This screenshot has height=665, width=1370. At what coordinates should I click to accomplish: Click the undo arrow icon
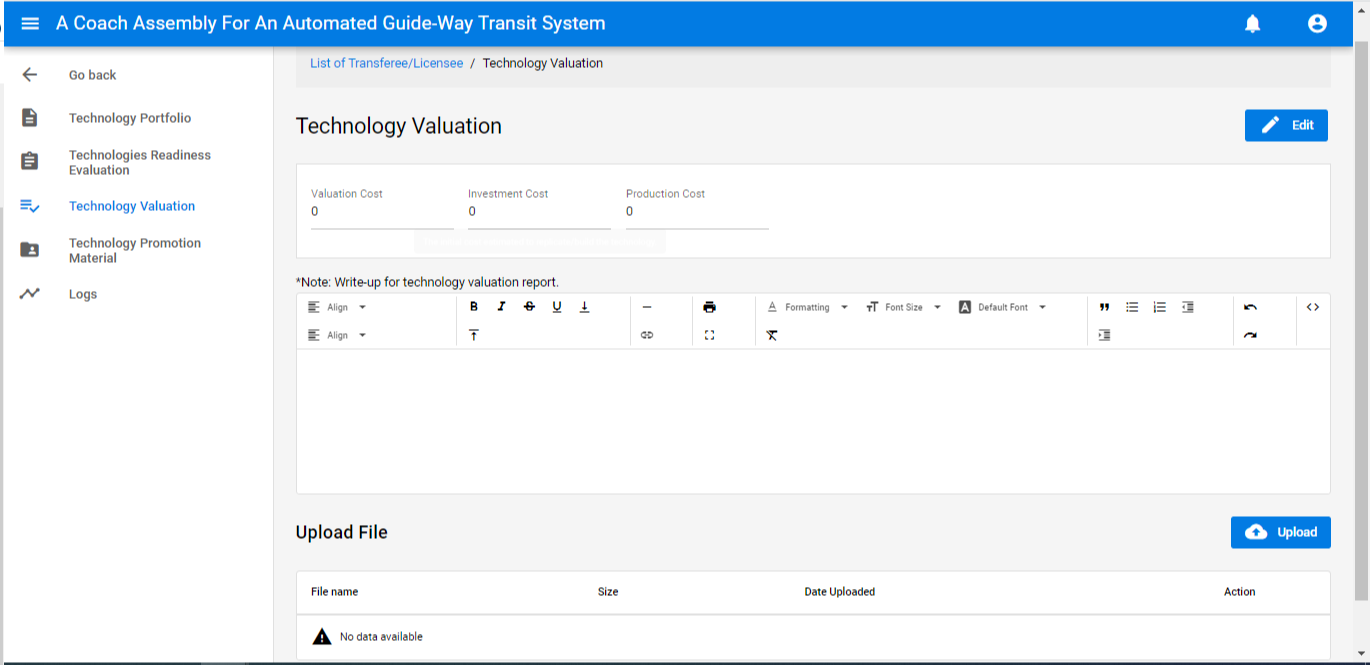pyautogui.click(x=1250, y=307)
